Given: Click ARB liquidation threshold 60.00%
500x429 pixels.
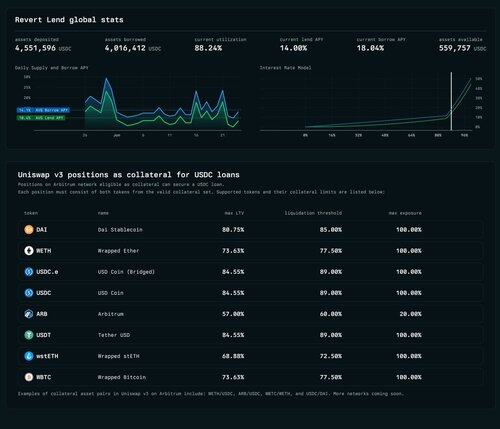Looking at the screenshot, I should (331, 314).
